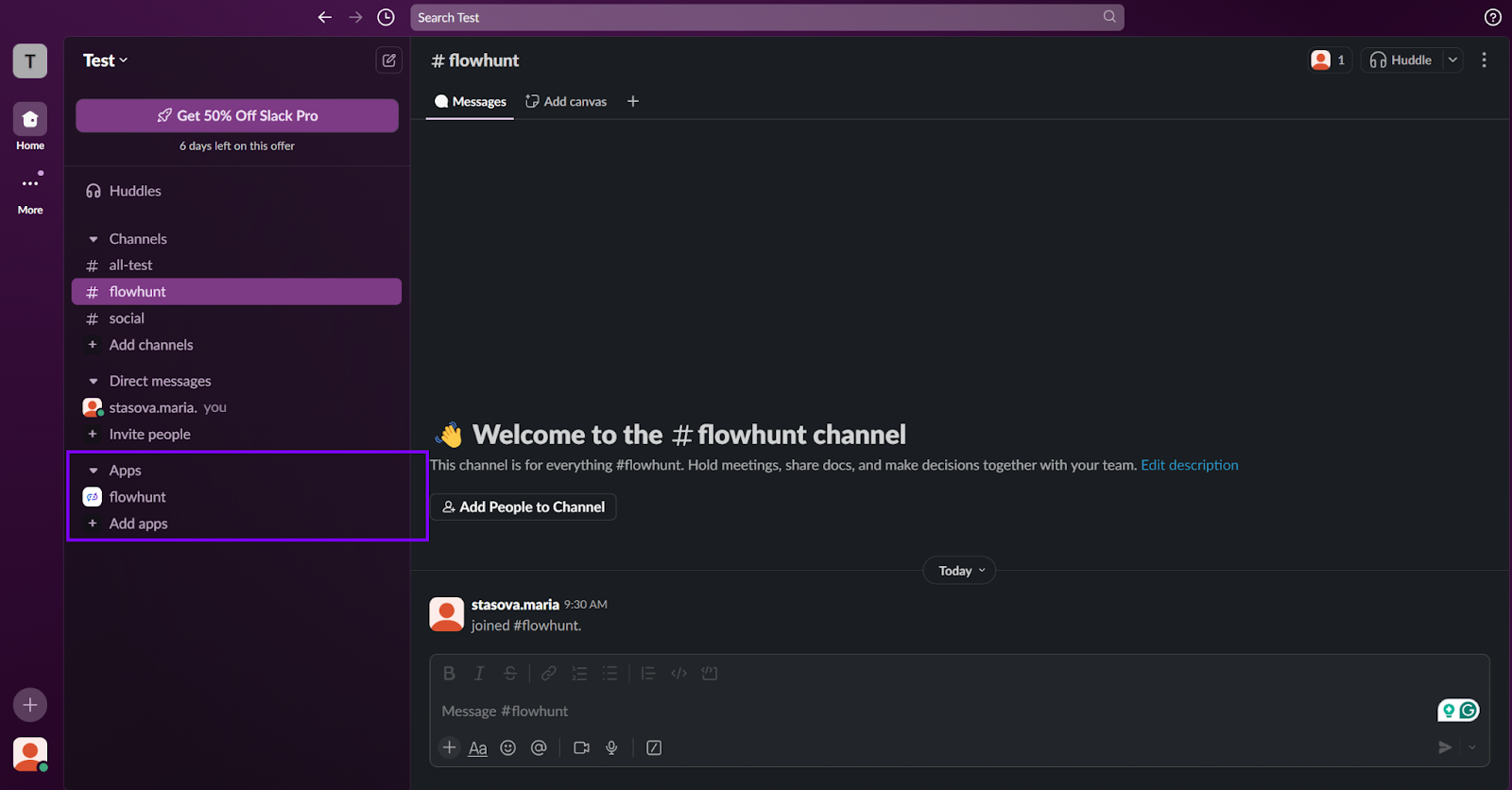Record an audio clip with microphone
Viewport: 1512px width, 790px height.
pos(611,747)
